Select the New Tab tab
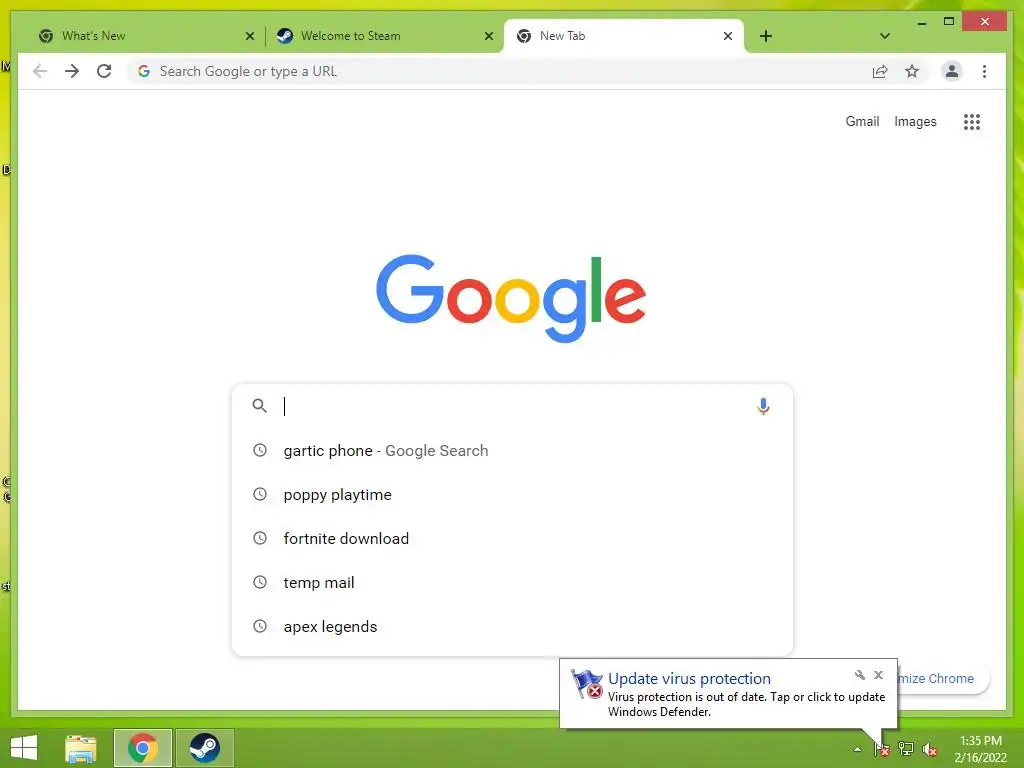This screenshot has height=768, width=1024. point(624,36)
